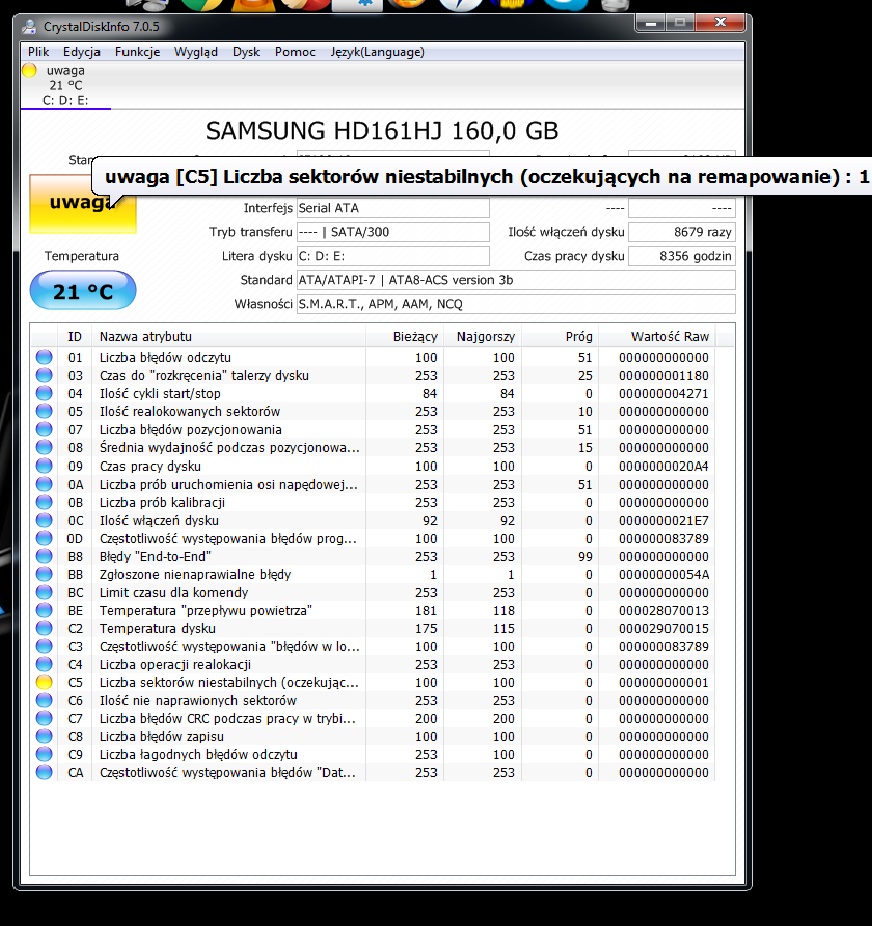Click the blue status orb for attribute 01
This screenshot has width=872, height=926.
[44, 357]
